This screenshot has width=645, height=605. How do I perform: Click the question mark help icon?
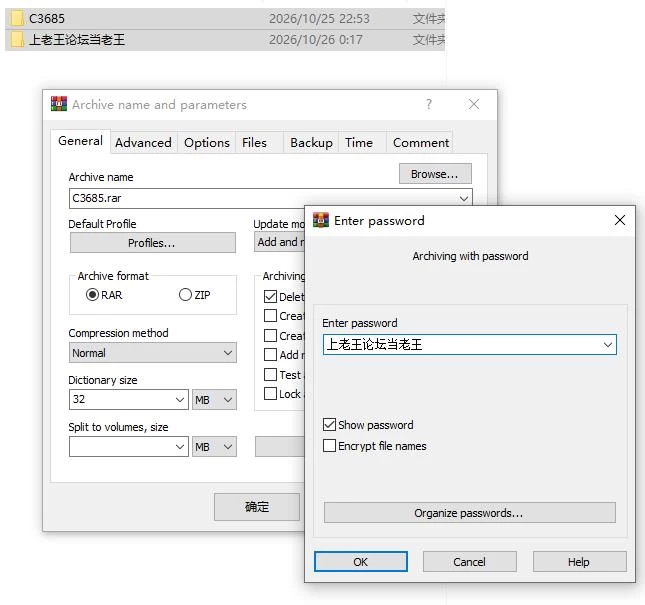pyautogui.click(x=429, y=104)
